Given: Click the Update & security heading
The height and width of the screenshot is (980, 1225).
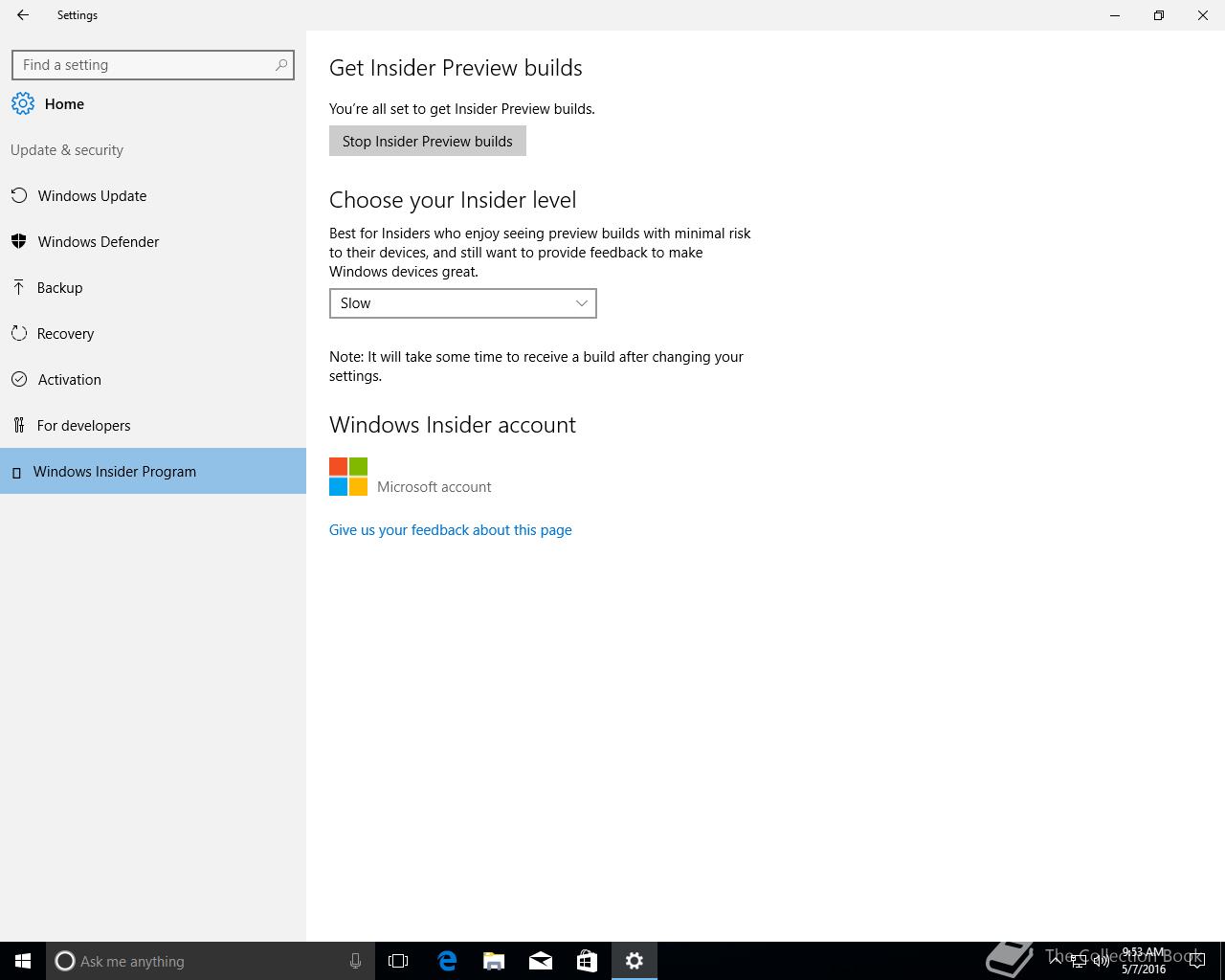Looking at the screenshot, I should pyautogui.click(x=67, y=150).
